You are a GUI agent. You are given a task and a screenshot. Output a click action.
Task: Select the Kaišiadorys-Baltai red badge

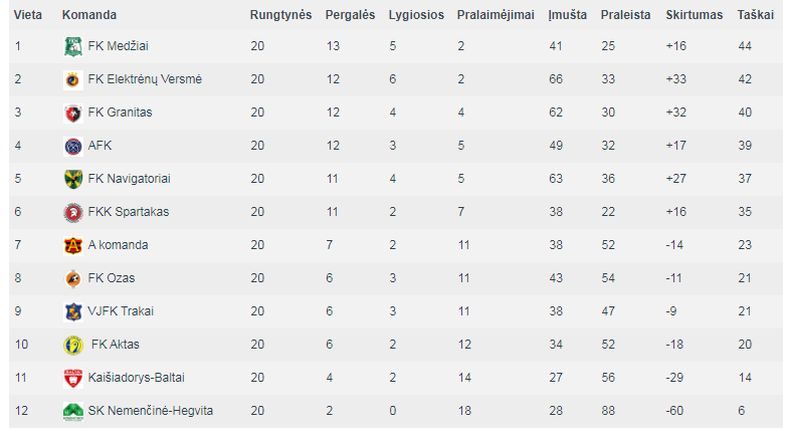pyautogui.click(x=73, y=378)
